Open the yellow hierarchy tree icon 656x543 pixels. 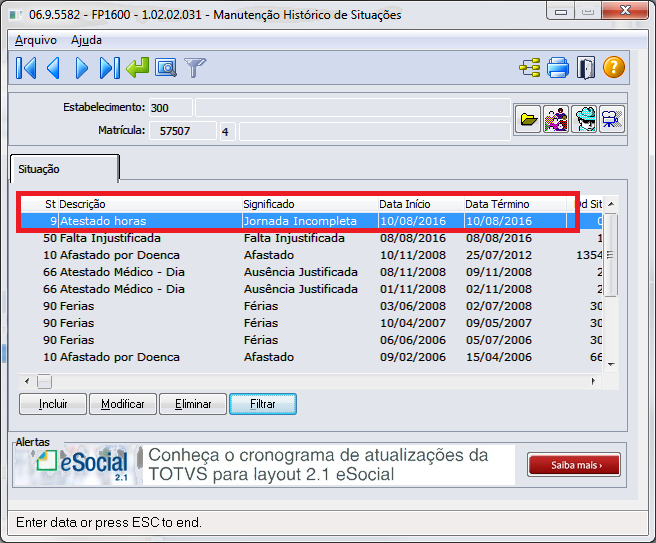(x=530, y=67)
